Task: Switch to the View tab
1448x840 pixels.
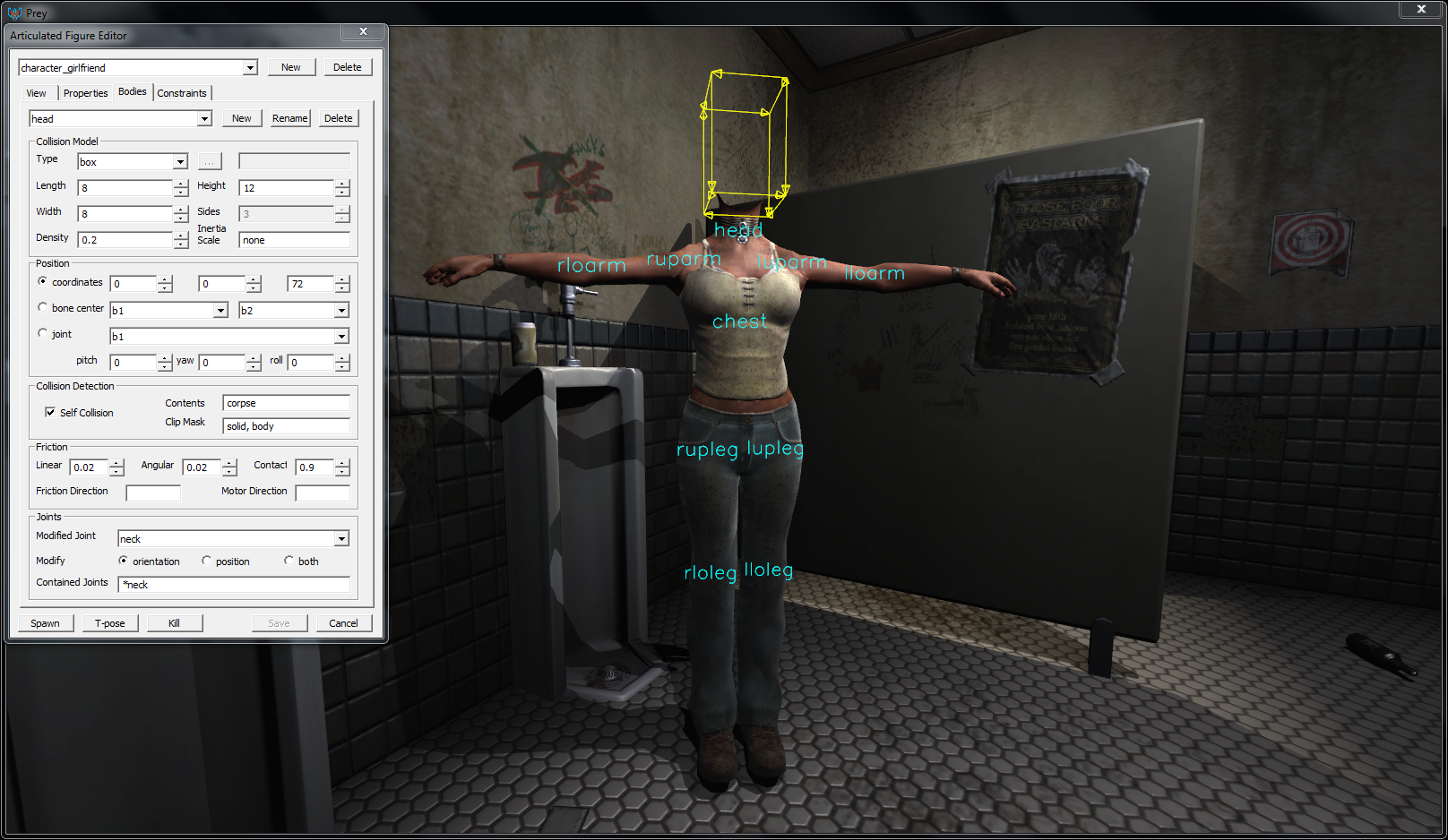Action: (37, 93)
